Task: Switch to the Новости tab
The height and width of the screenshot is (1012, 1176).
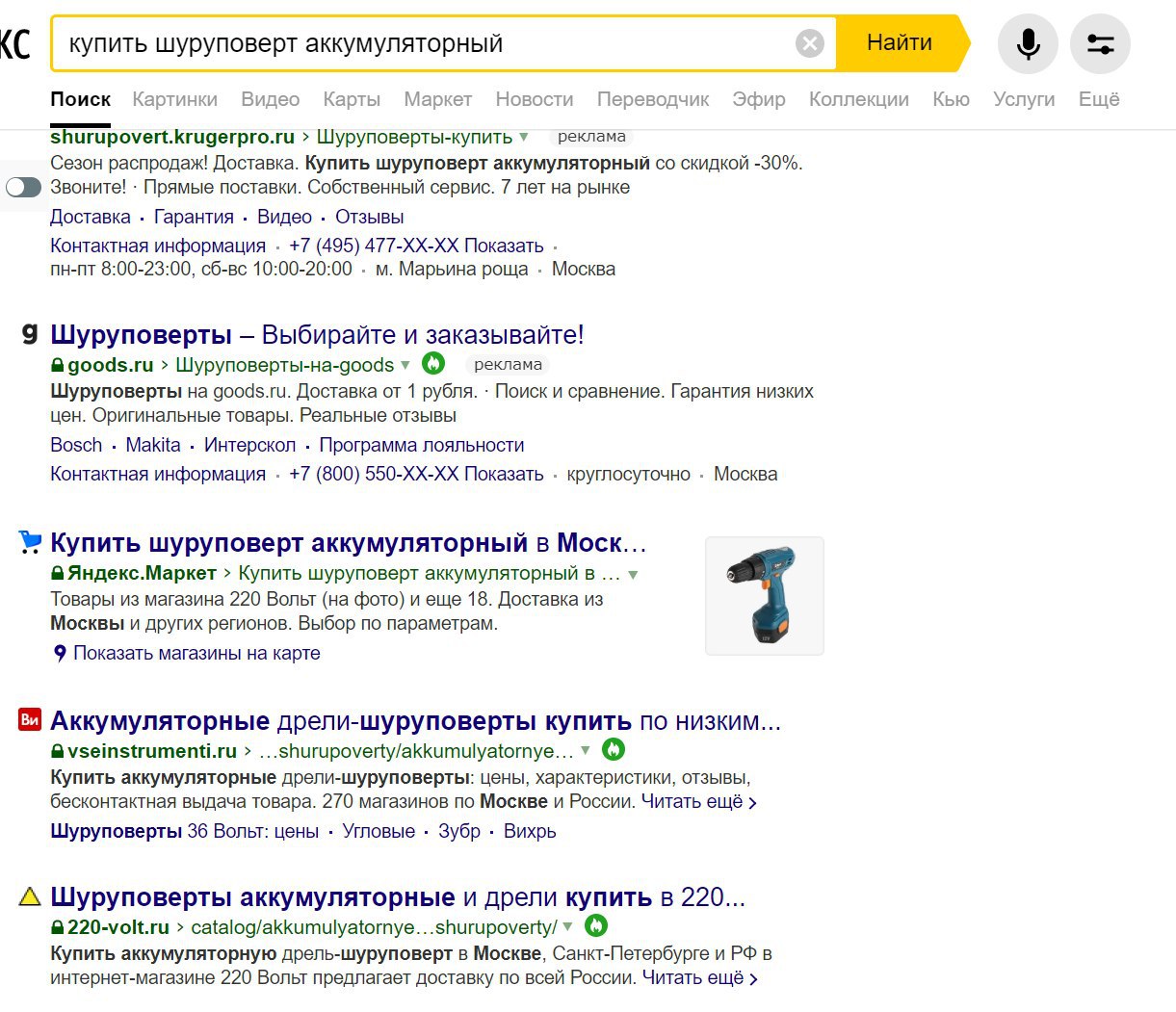Action: [x=534, y=99]
